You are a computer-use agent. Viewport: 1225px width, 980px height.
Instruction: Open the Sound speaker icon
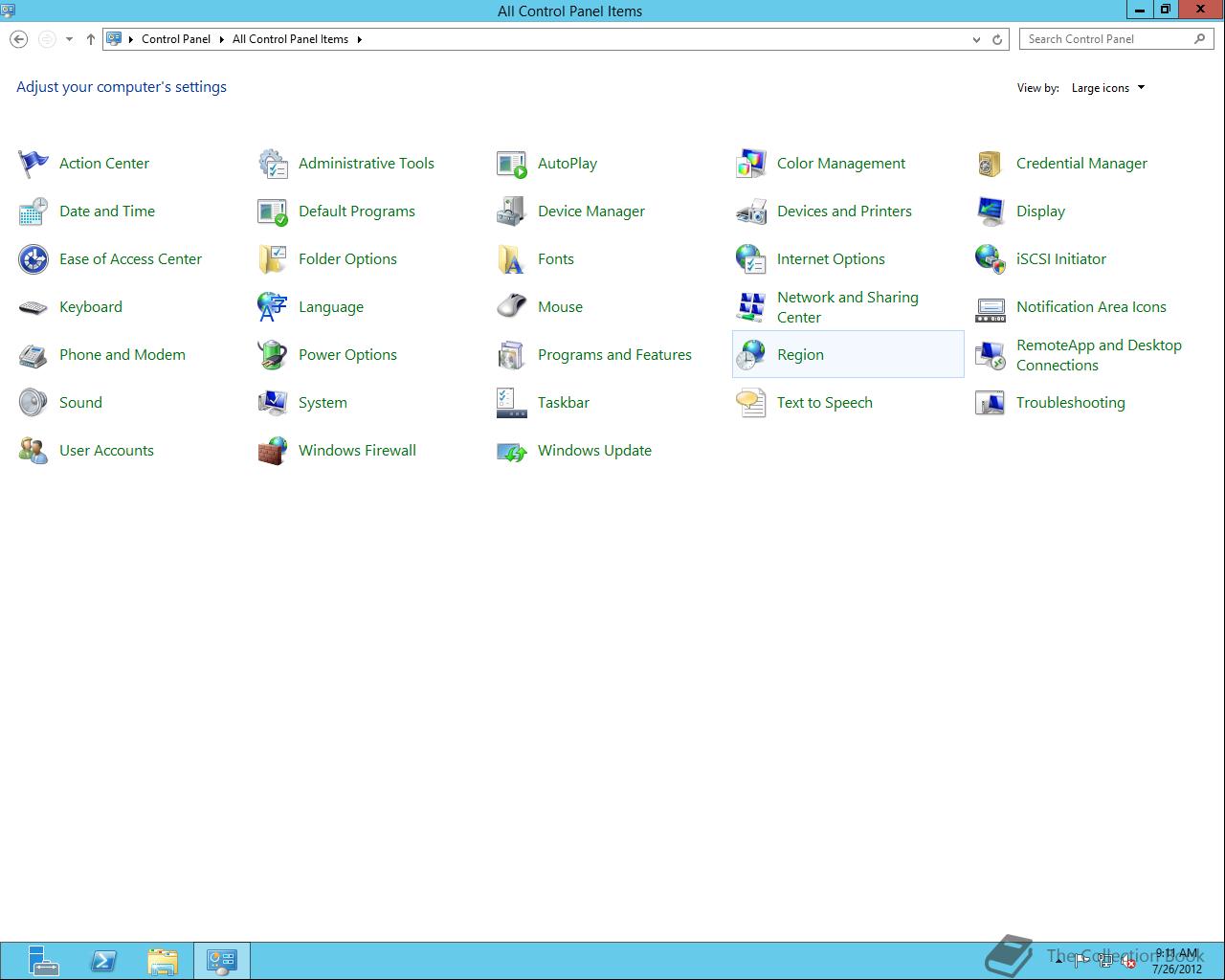coord(33,403)
